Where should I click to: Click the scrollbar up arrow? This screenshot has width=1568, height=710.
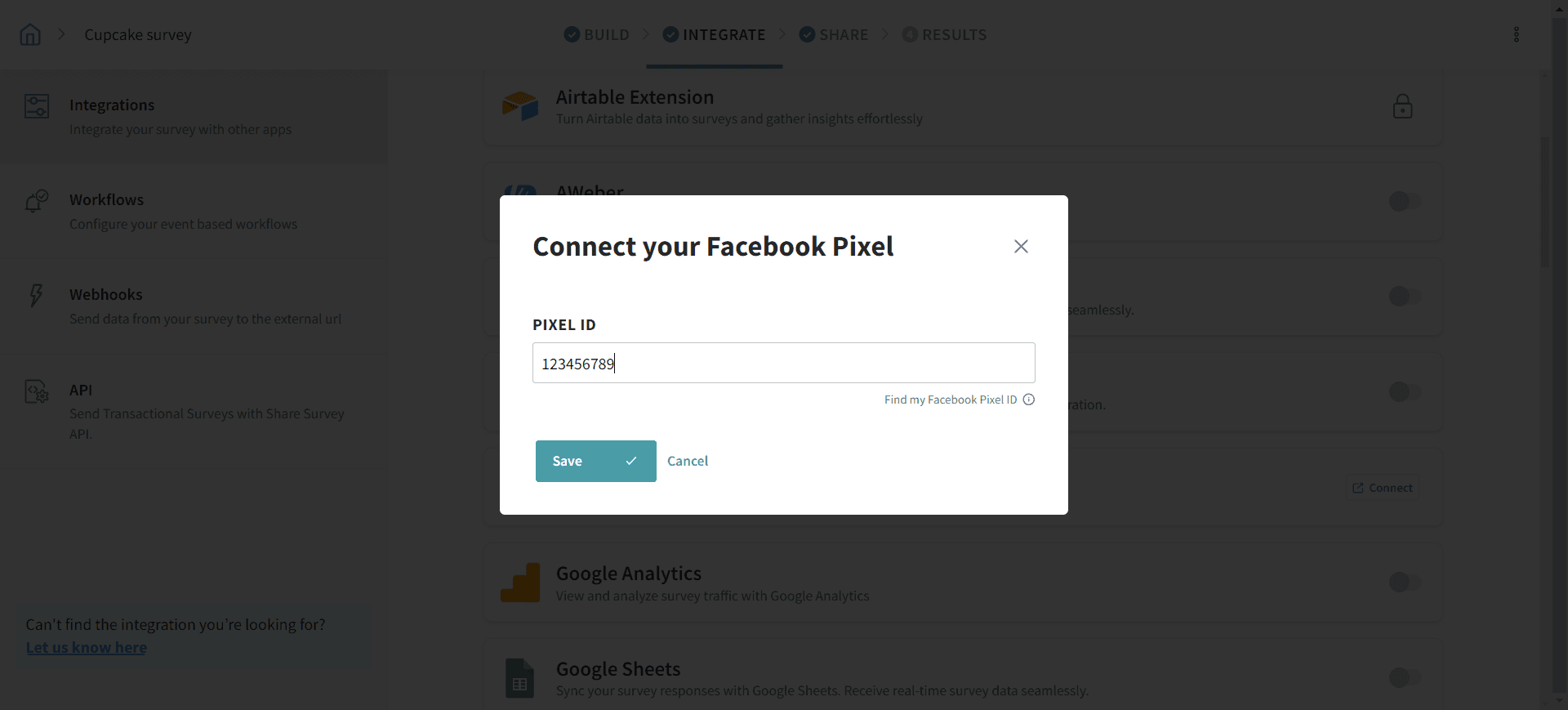(1558, 8)
